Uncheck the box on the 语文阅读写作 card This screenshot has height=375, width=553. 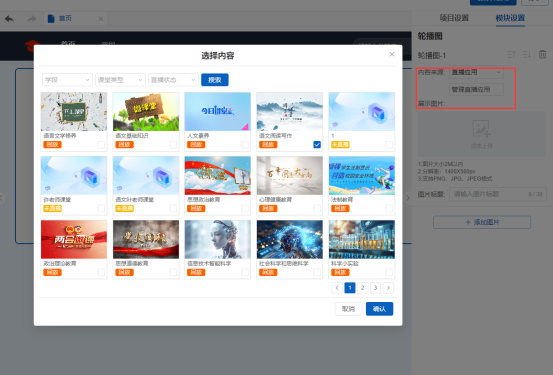tap(317, 145)
